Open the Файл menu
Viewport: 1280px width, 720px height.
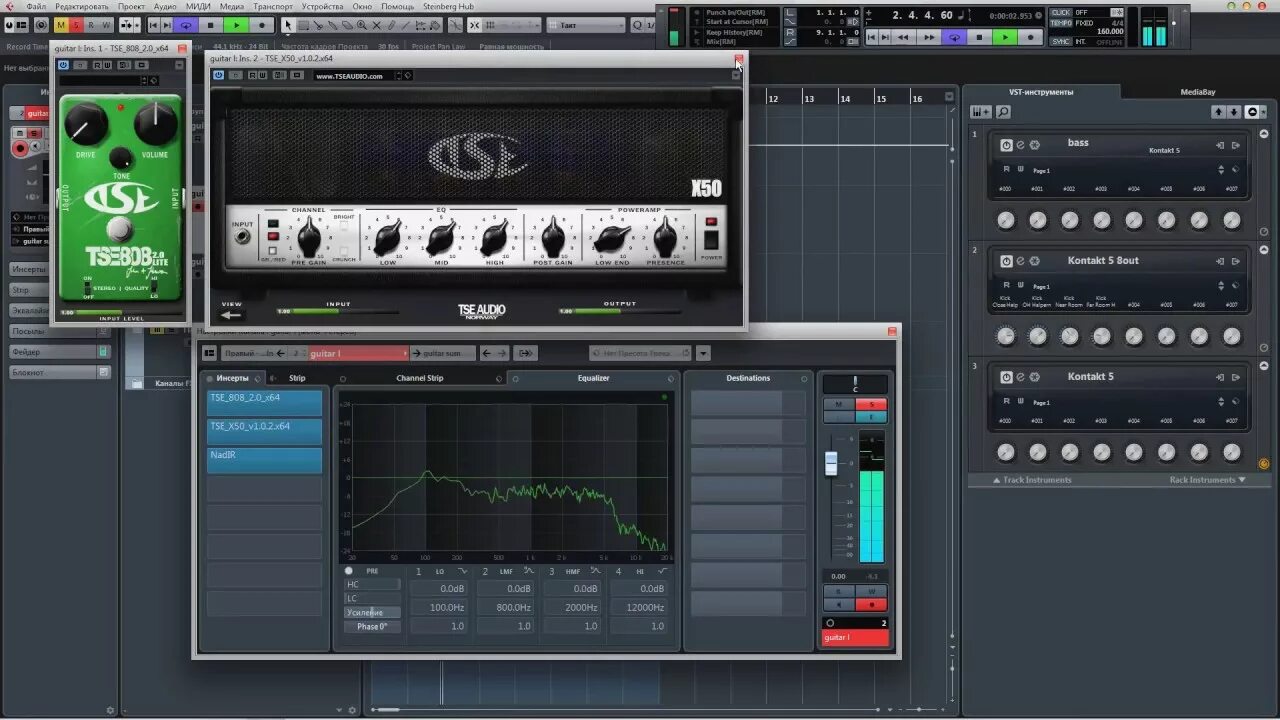[36, 6]
